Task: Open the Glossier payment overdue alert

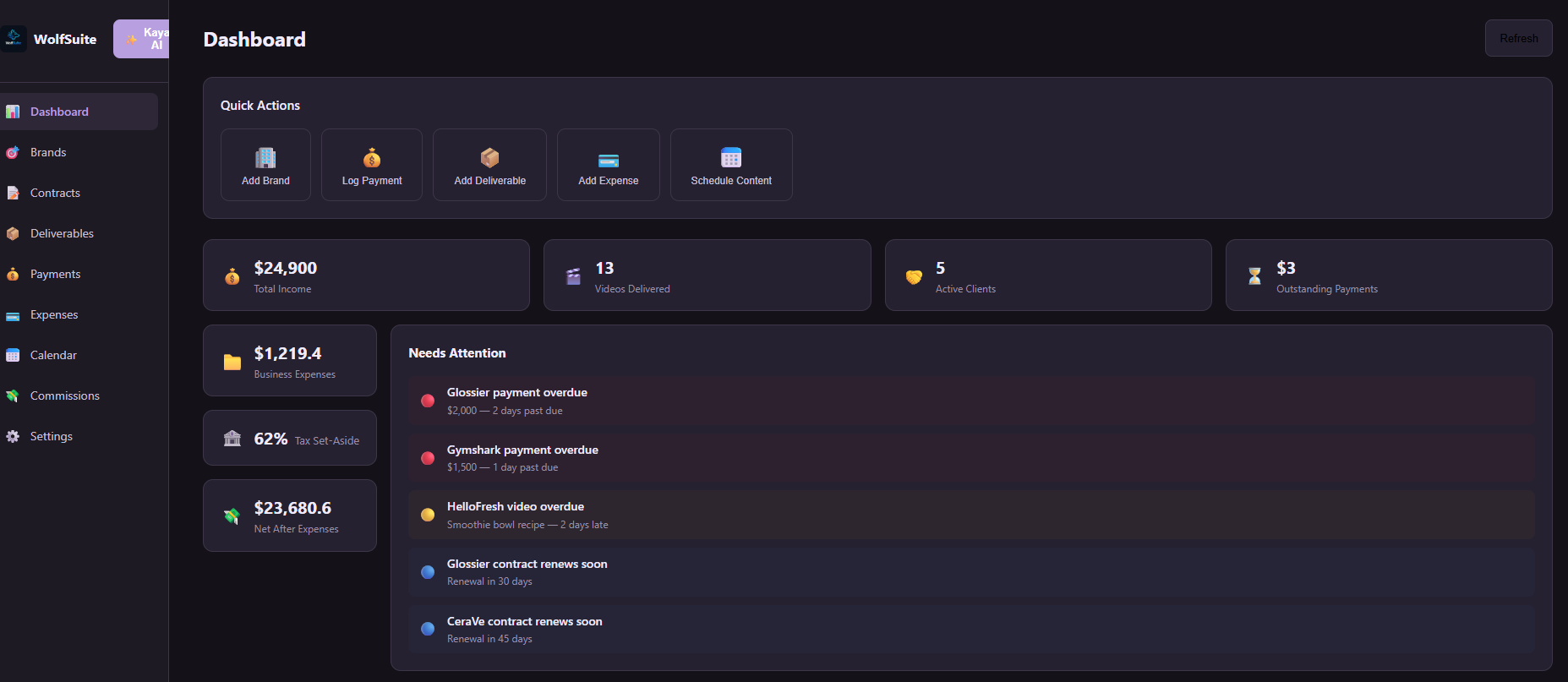Action: (x=971, y=401)
